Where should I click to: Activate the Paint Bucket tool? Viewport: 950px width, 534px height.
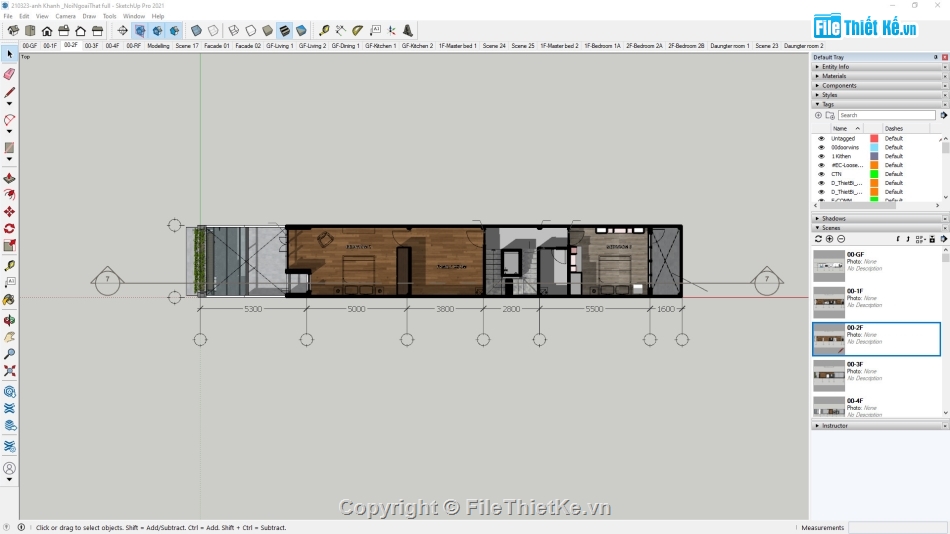click(9, 299)
